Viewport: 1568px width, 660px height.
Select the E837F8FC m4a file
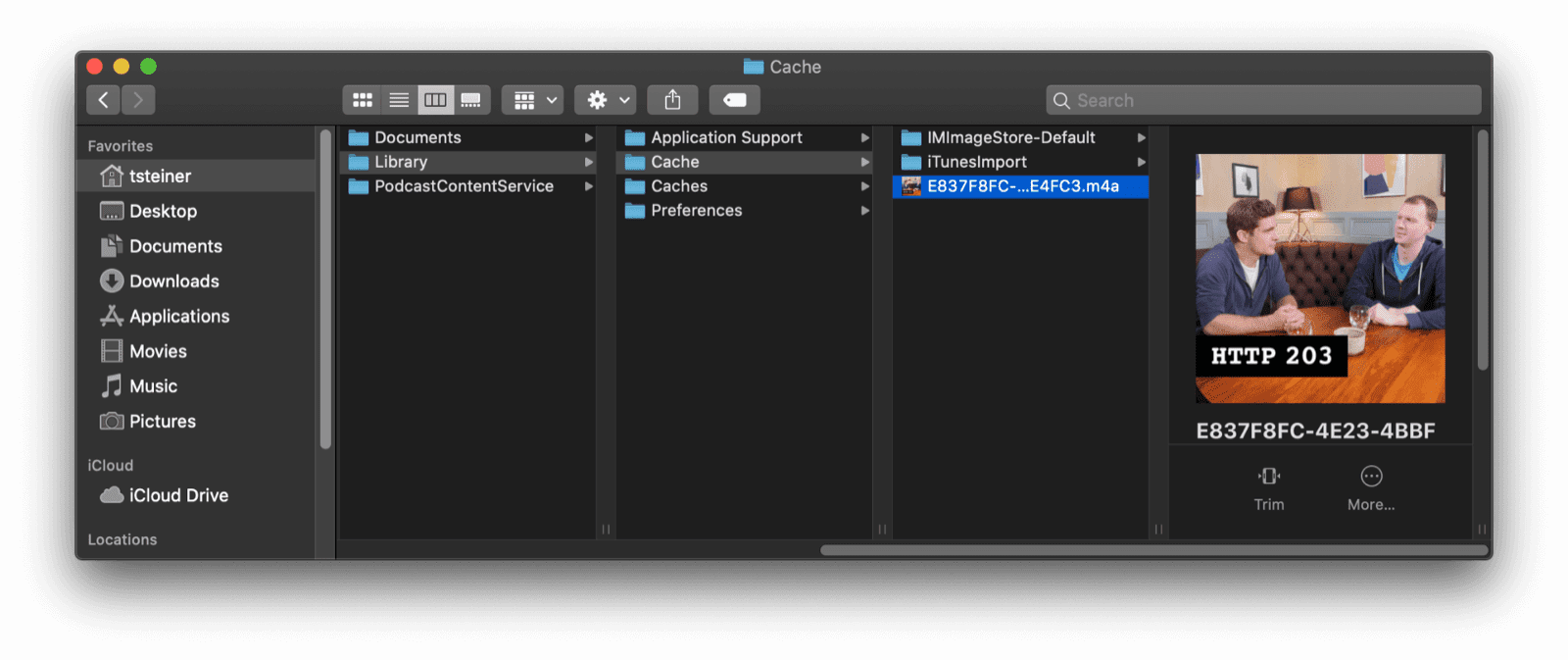[1021, 186]
